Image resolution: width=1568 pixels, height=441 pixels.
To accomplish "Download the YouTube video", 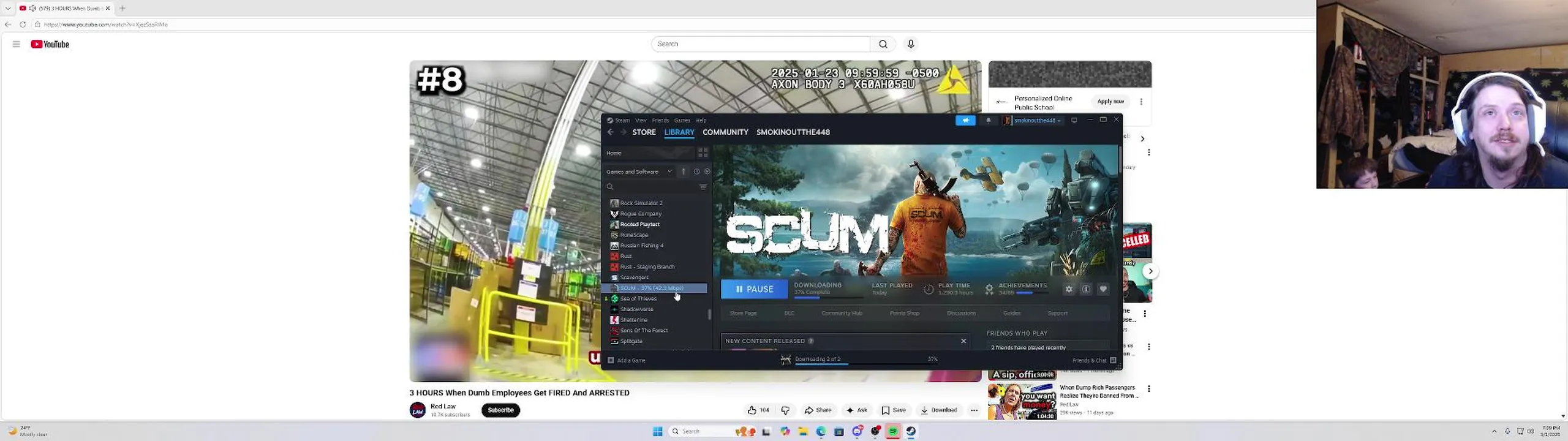I will tap(939, 410).
